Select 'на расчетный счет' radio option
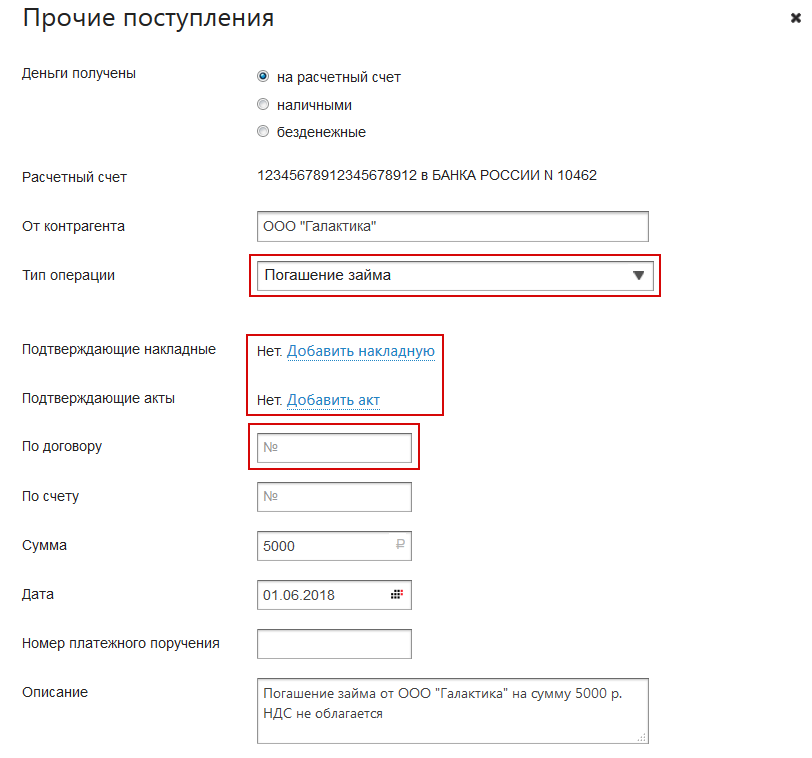Screen dimensions: 812x758 click(x=263, y=76)
